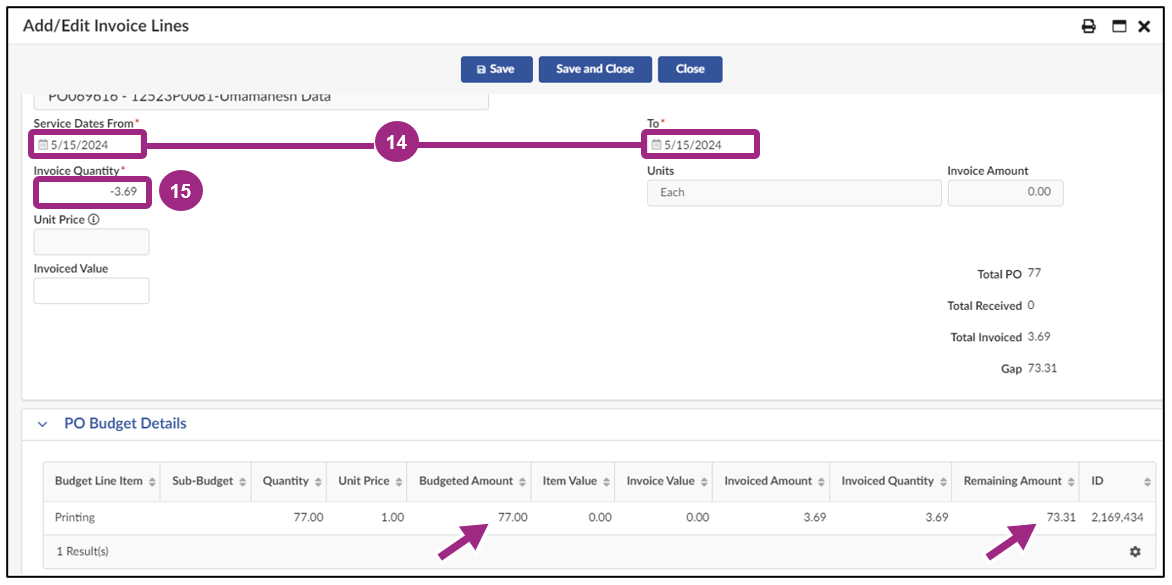Open the PO069818 purchase order selector

(x=260, y=96)
